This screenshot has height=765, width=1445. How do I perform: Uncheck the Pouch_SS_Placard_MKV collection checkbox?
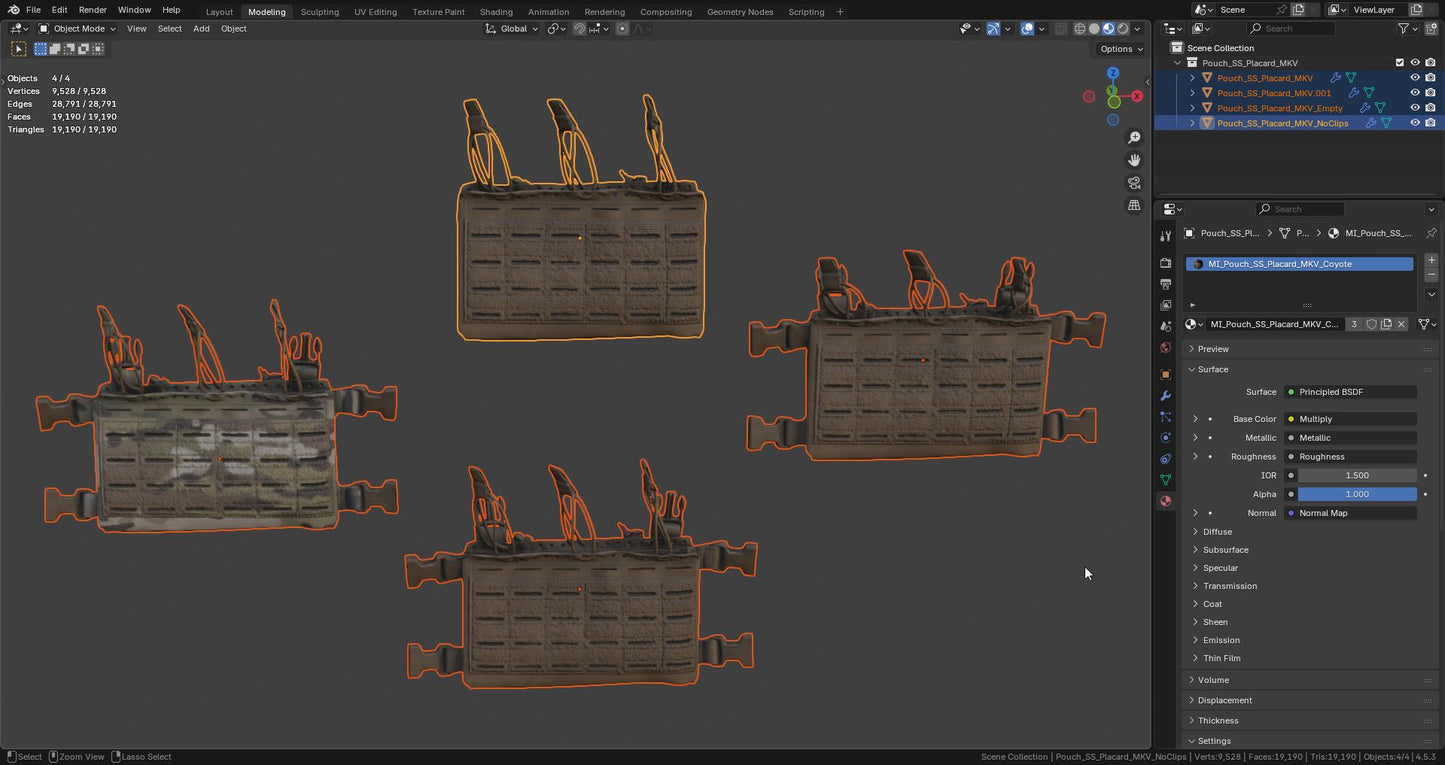pyautogui.click(x=1400, y=63)
